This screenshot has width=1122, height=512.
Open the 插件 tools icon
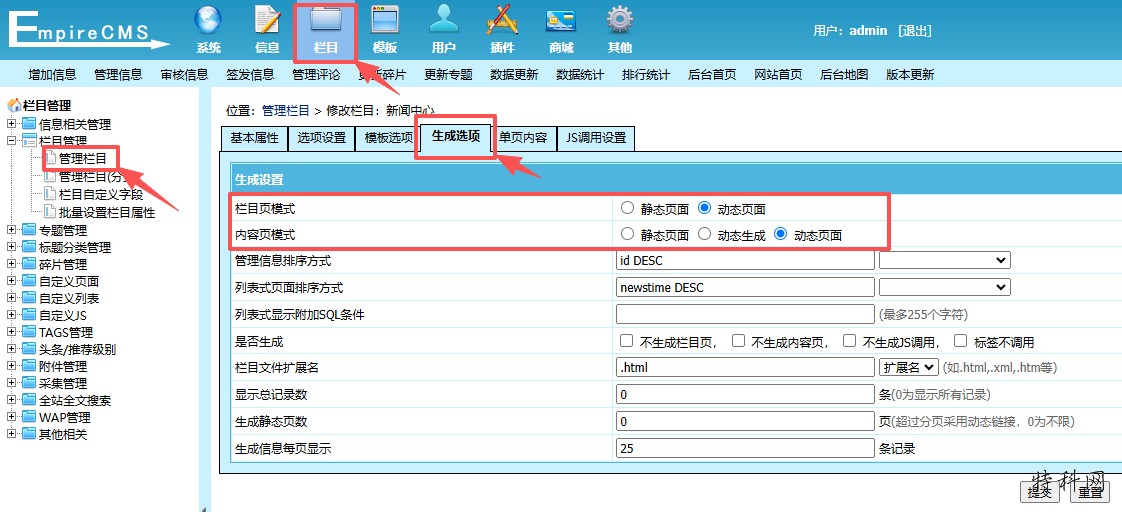(x=502, y=20)
